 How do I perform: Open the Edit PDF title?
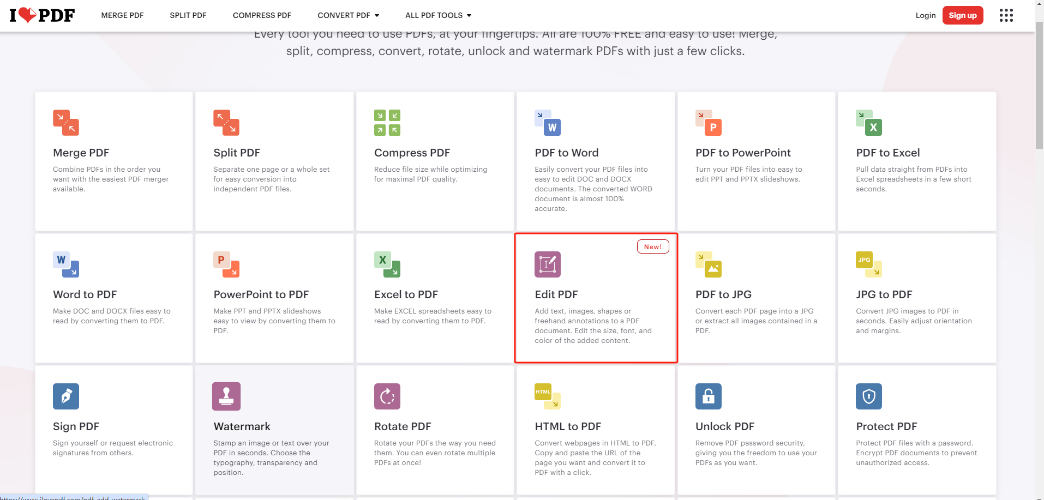[557, 294]
